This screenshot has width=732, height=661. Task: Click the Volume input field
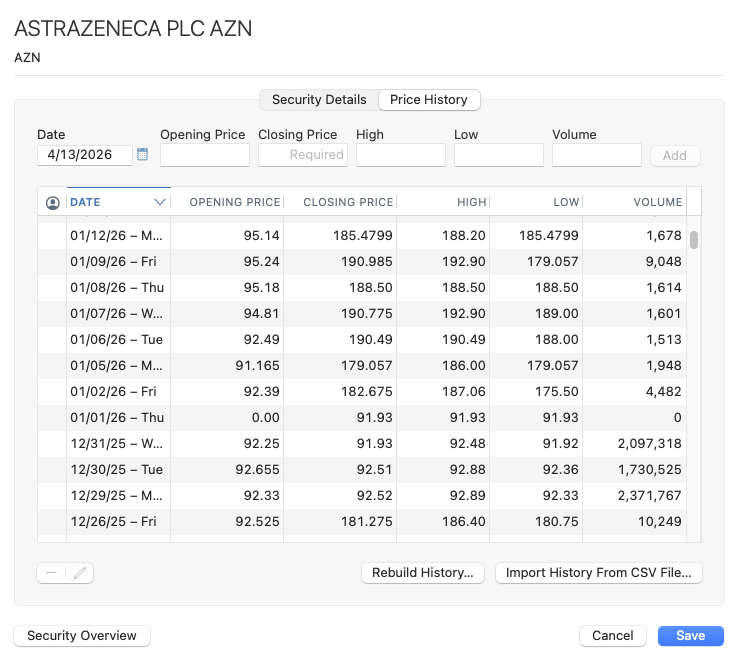[x=597, y=155]
